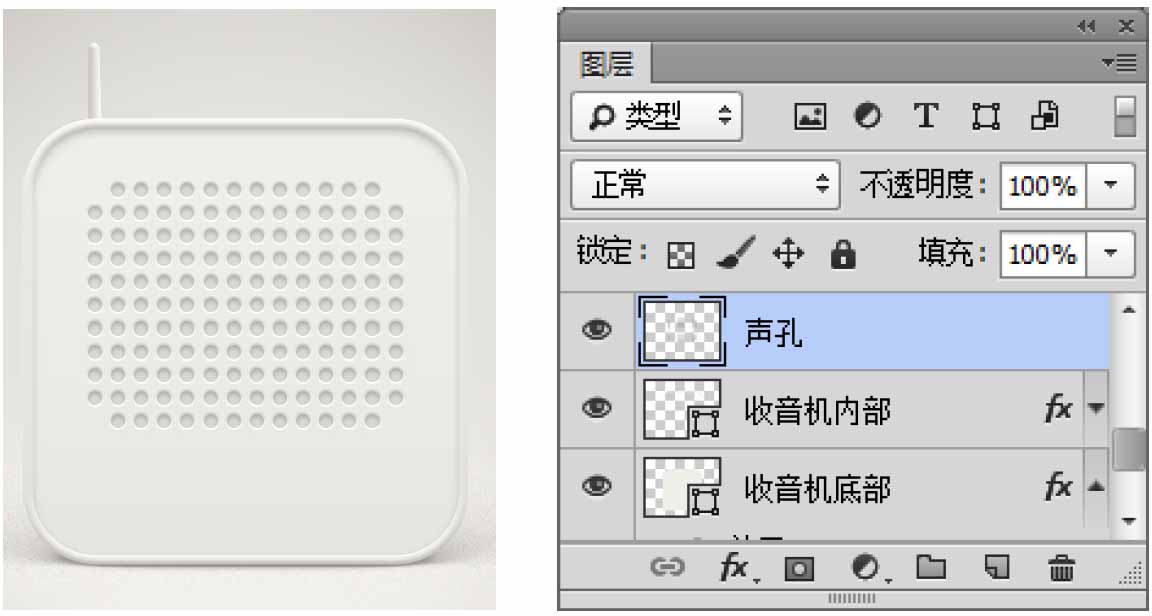Open the layers panel flyout menu
The image size is (1152, 616).
click(1121, 64)
